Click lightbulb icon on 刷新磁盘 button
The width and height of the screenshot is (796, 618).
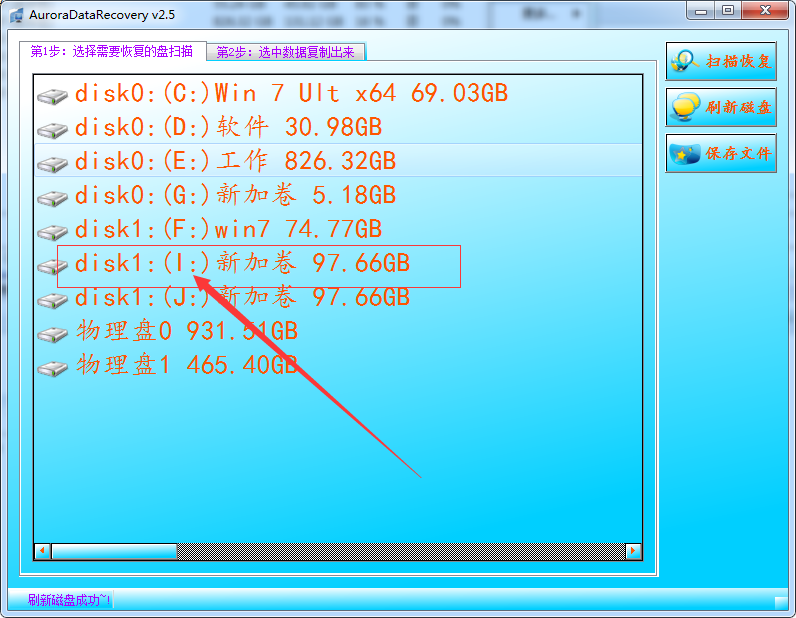pyautogui.click(x=685, y=107)
